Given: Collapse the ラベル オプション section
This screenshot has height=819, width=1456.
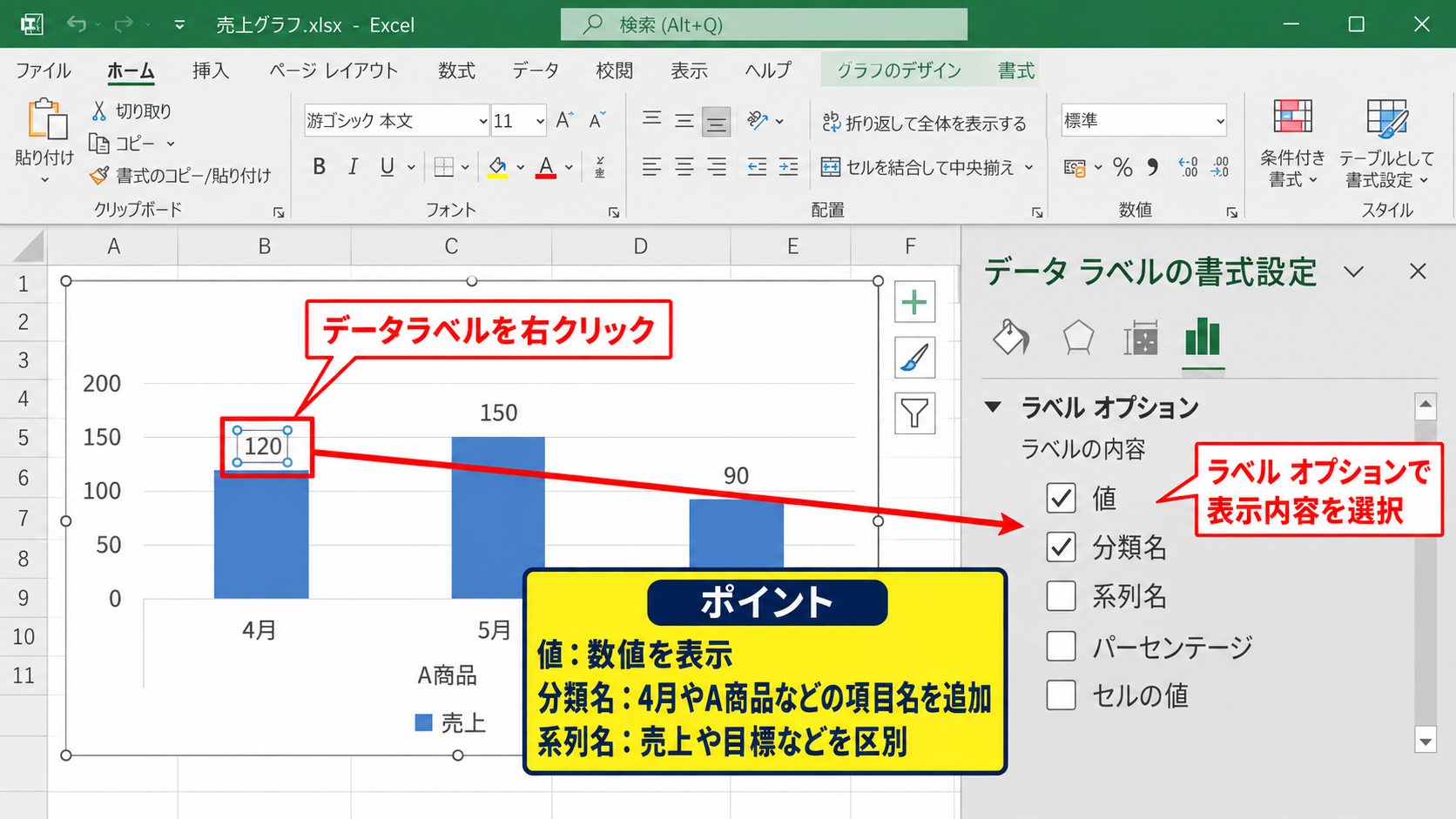Looking at the screenshot, I should click(x=993, y=406).
